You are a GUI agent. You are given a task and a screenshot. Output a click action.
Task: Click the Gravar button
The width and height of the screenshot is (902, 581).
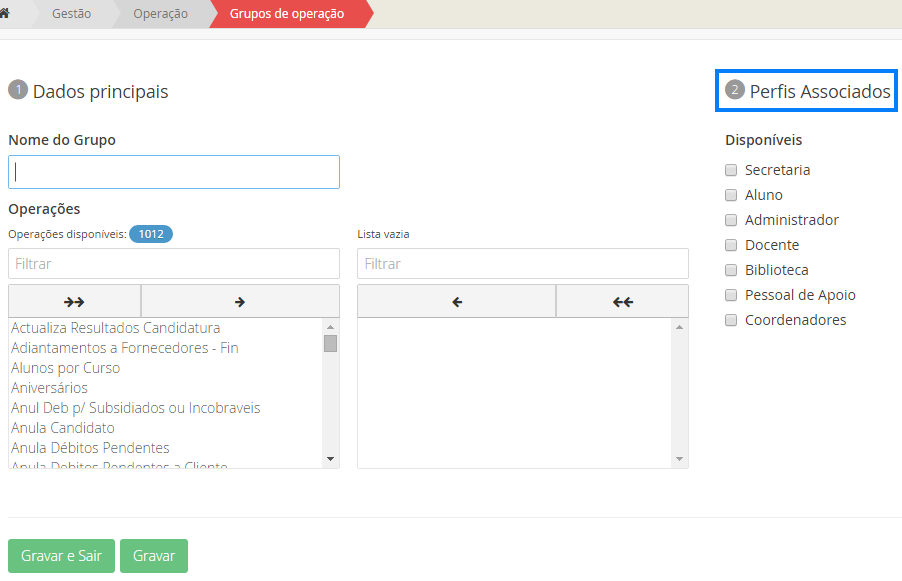(154, 556)
